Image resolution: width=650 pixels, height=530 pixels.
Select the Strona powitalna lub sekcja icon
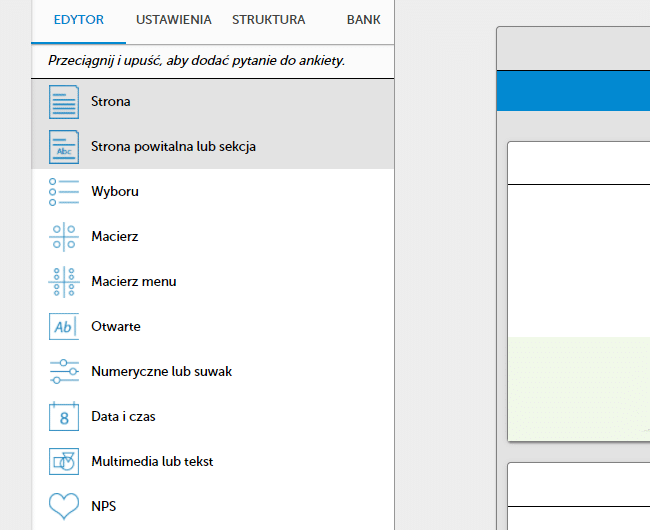[x=64, y=147]
